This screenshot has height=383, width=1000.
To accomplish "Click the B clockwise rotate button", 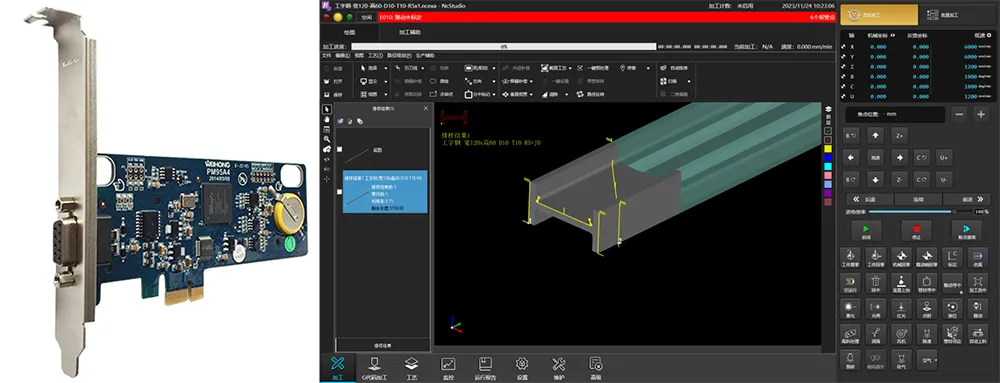I will coord(851,180).
